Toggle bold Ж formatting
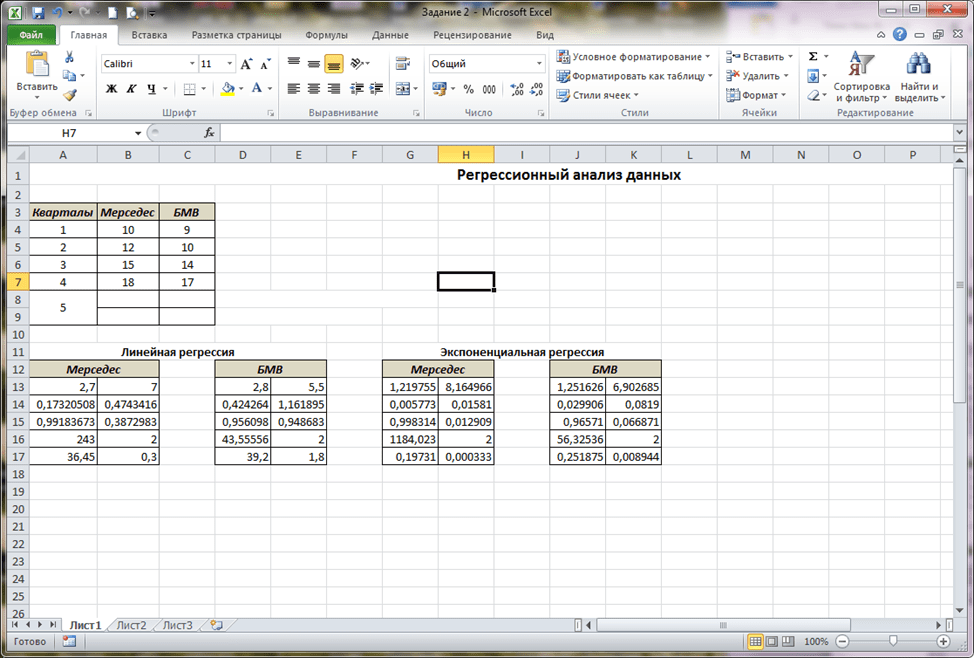 (x=112, y=89)
